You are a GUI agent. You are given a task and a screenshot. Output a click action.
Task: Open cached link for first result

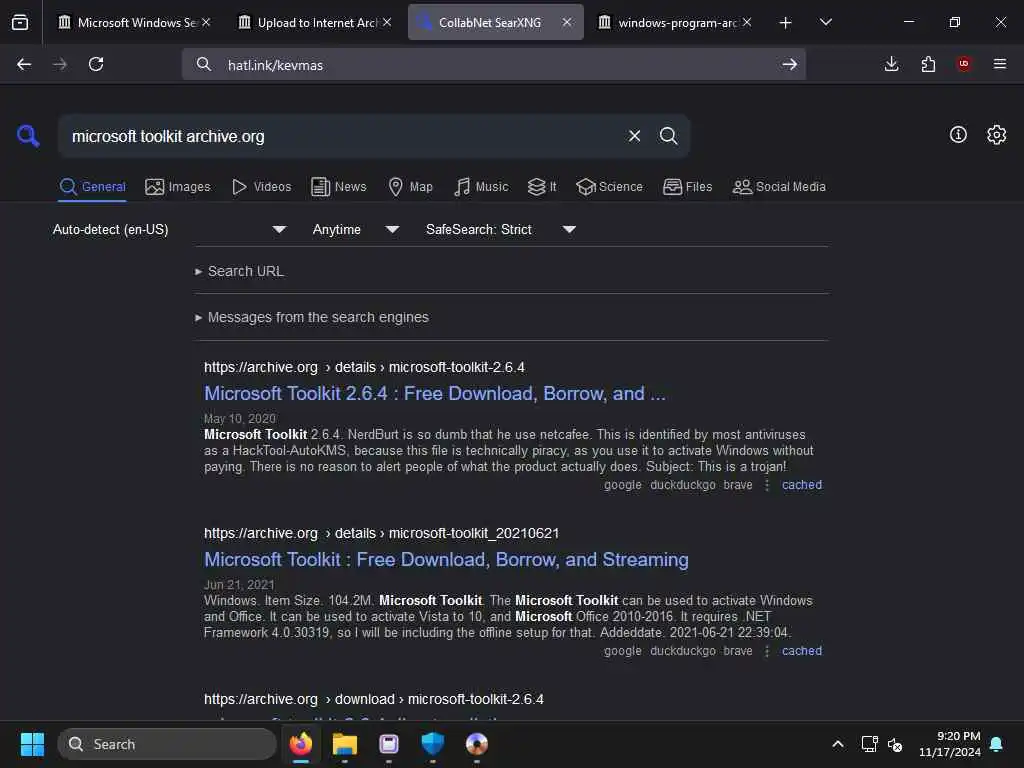click(x=802, y=485)
